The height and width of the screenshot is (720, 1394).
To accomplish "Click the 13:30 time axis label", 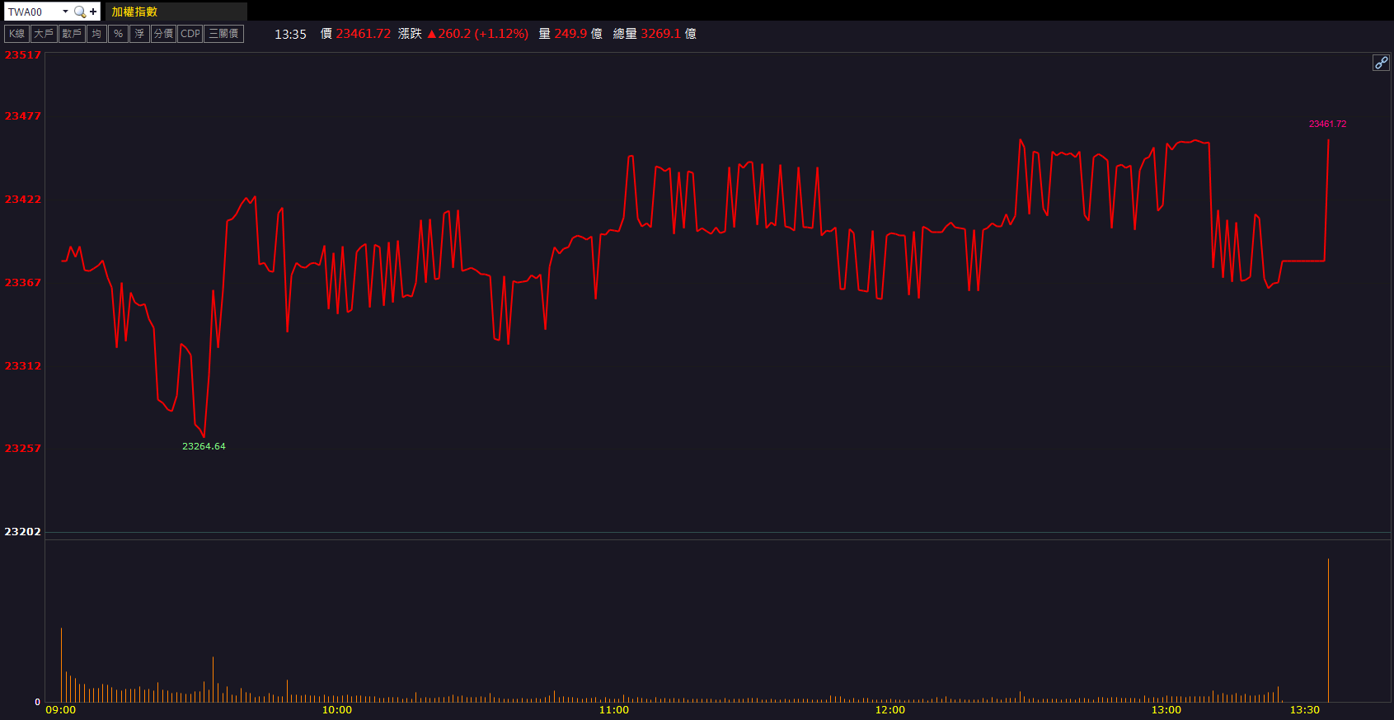I will click(x=1304, y=710).
